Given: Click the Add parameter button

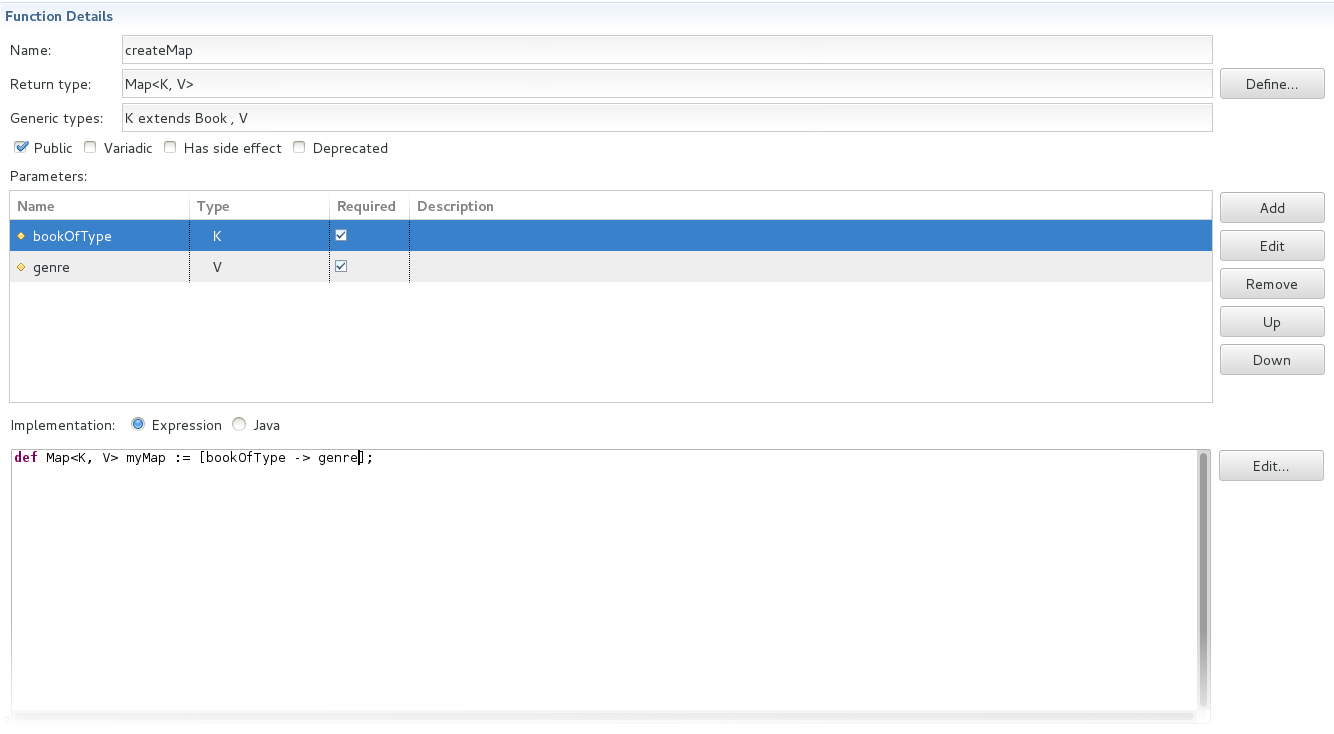Looking at the screenshot, I should click(1272, 208).
